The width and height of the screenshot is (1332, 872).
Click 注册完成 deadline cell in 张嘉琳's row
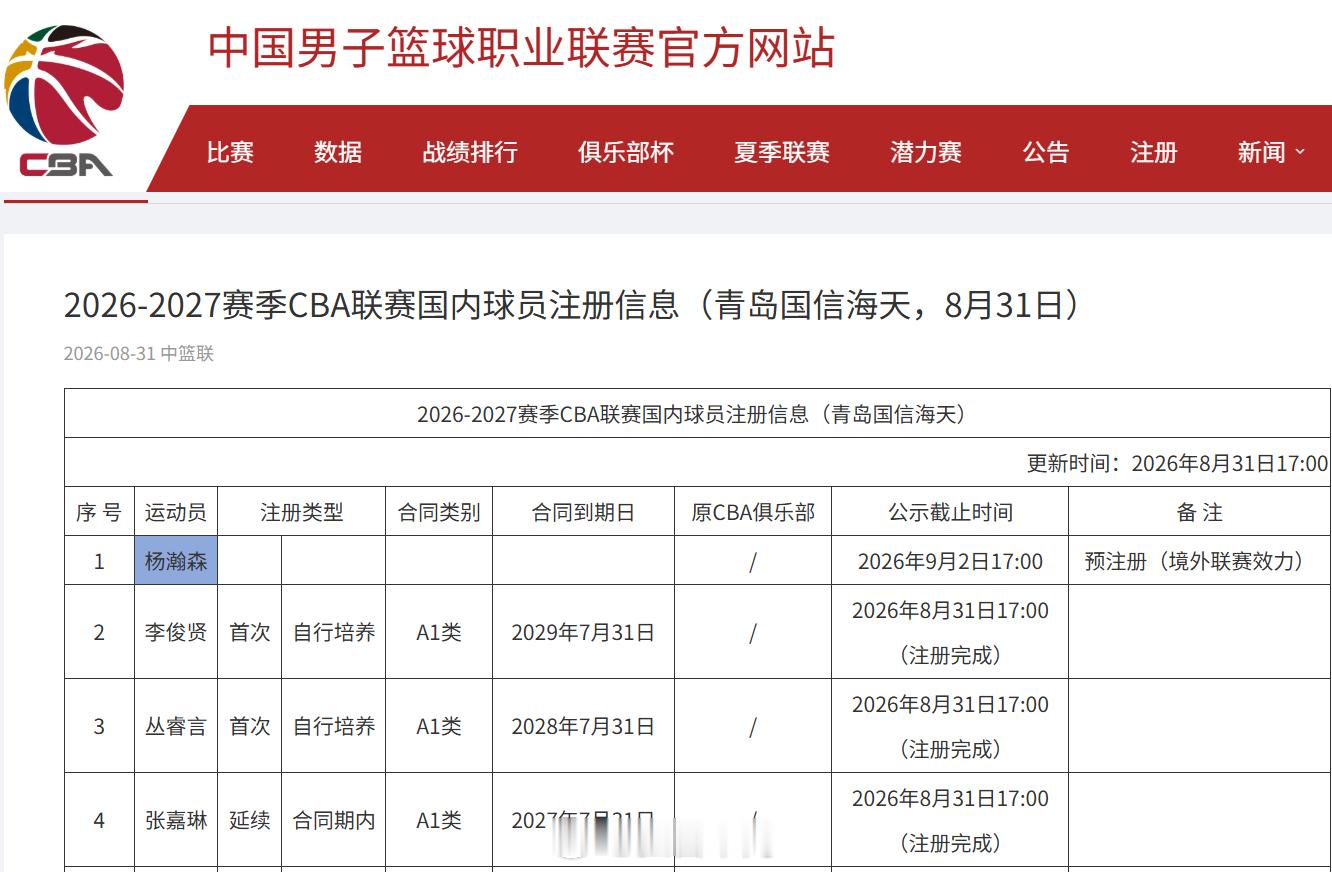point(950,820)
